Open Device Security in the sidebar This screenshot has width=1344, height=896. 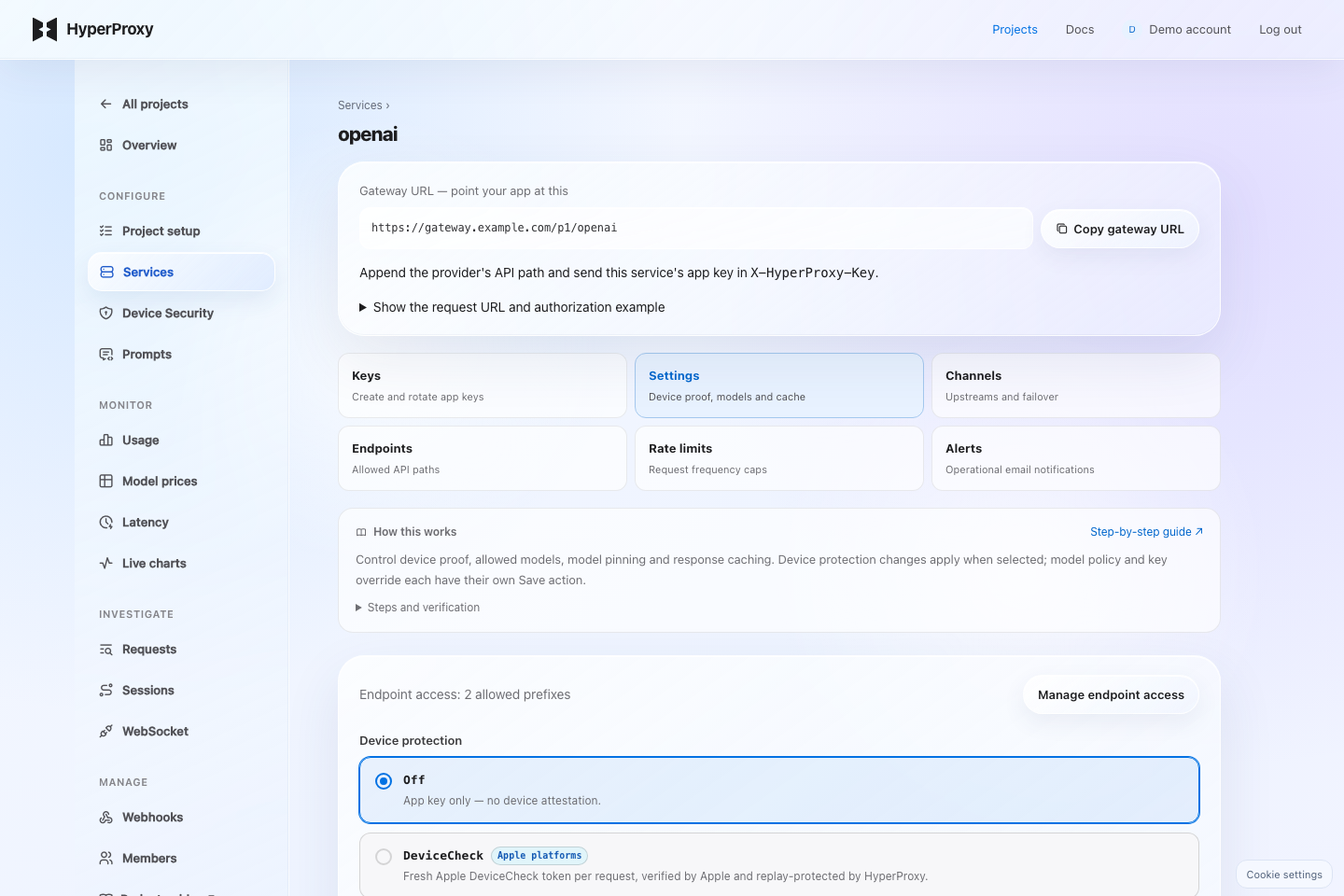(x=181, y=314)
